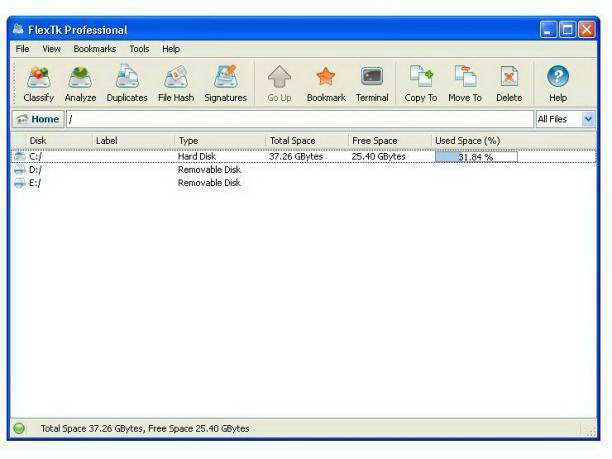The image size is (612, 459).
Task: Minimize the FlexTk Professional window
Action: [x=548, y=30]
